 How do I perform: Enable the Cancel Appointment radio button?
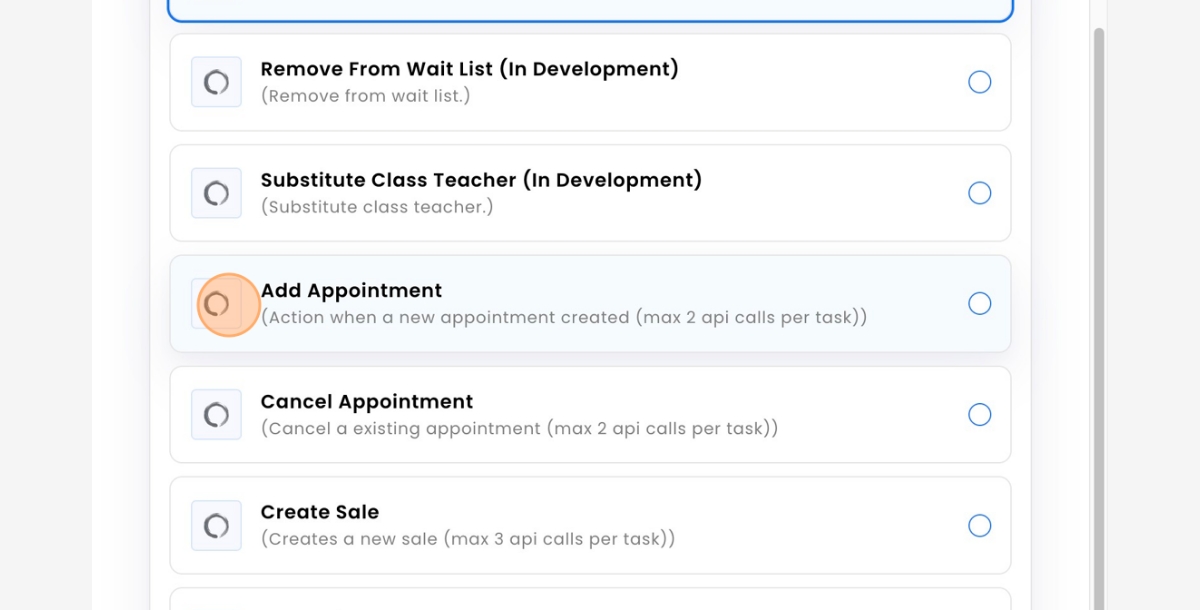pos(980,414)
